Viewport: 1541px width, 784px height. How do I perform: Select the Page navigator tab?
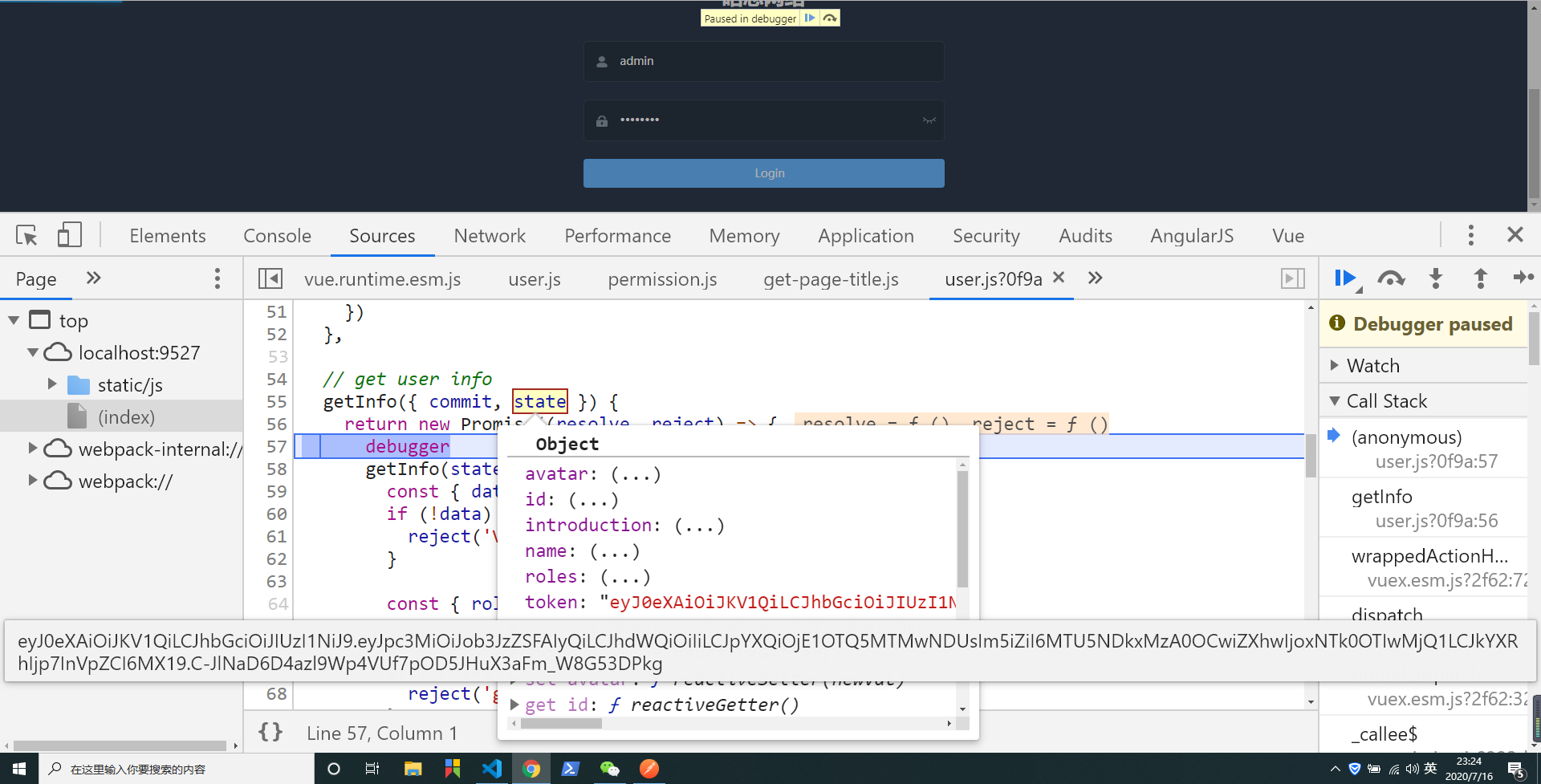tap(36, 278)
